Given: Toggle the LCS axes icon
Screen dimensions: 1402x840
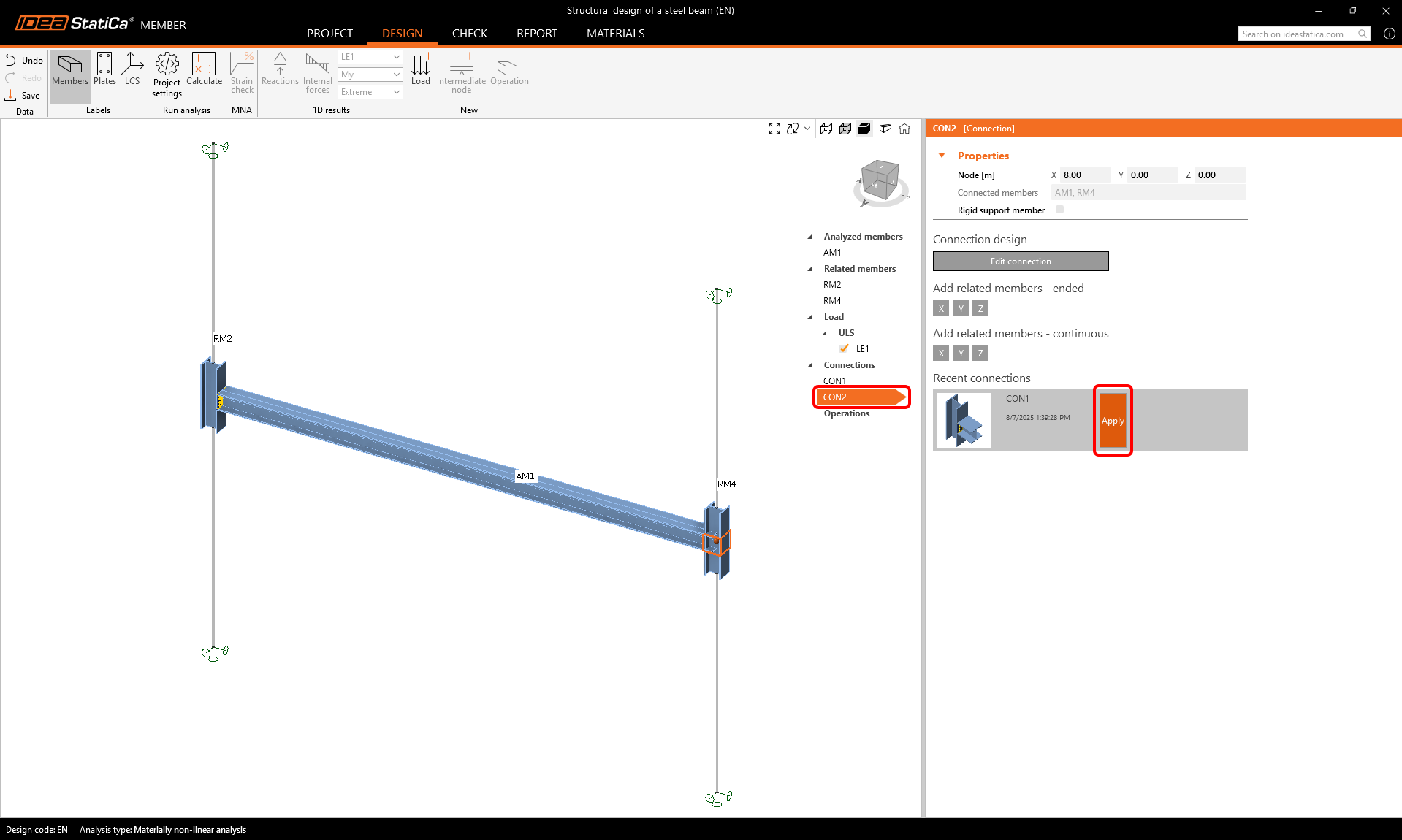Looking at the screenshot, I should pyautogui.click(x=132, y=69).
